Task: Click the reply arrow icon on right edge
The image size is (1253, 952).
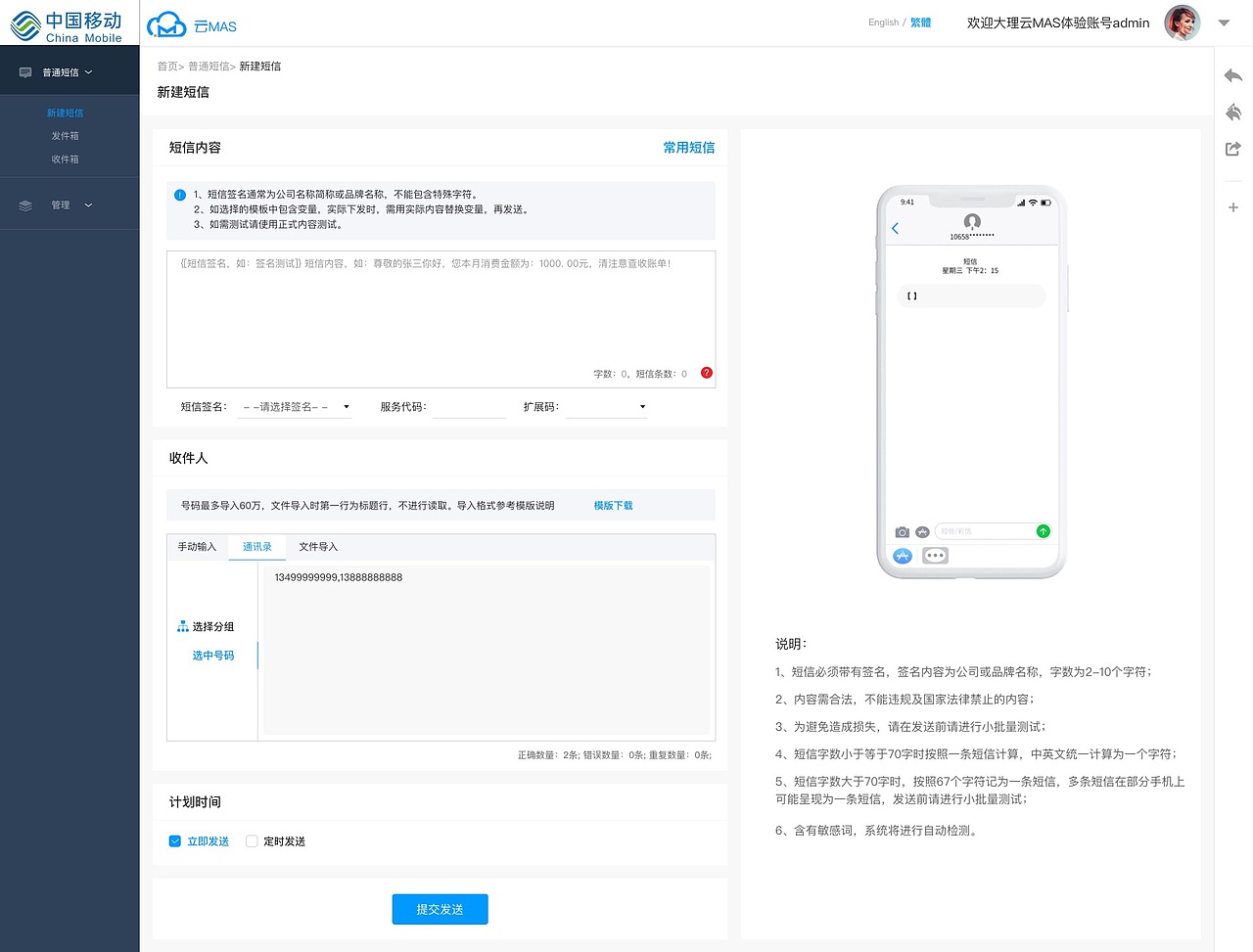Action: click(1232, 74)
